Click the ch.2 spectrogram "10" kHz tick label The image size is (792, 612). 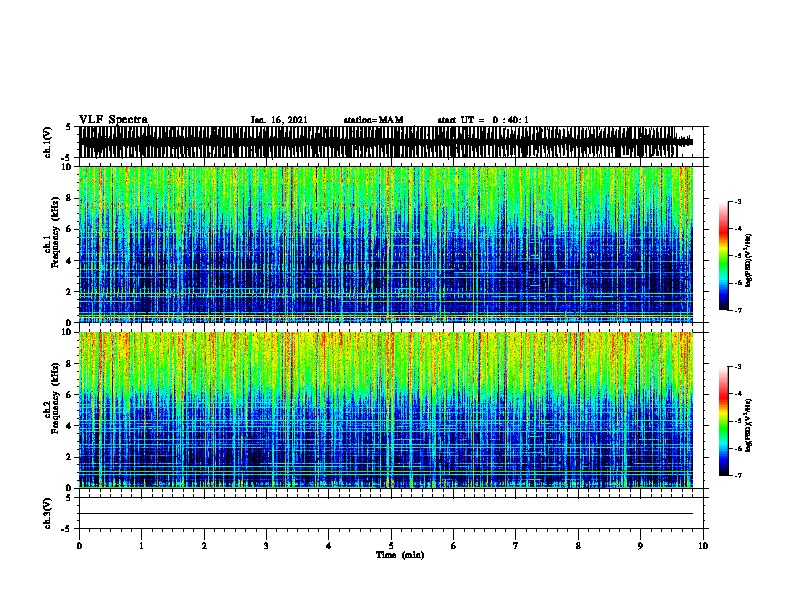(x=68, y=332)
